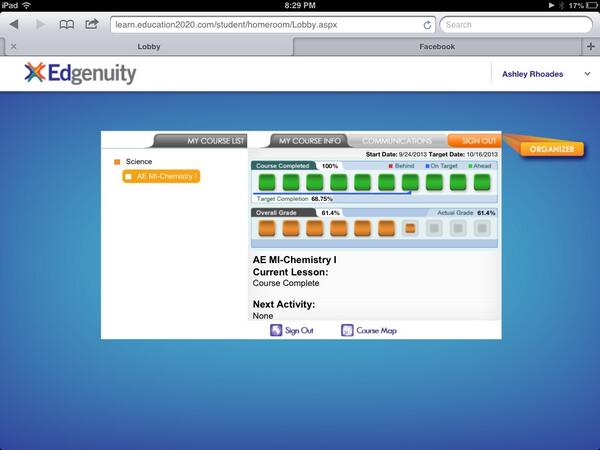
Task: Switch to the Lobby browser tab
Action: 148,47
